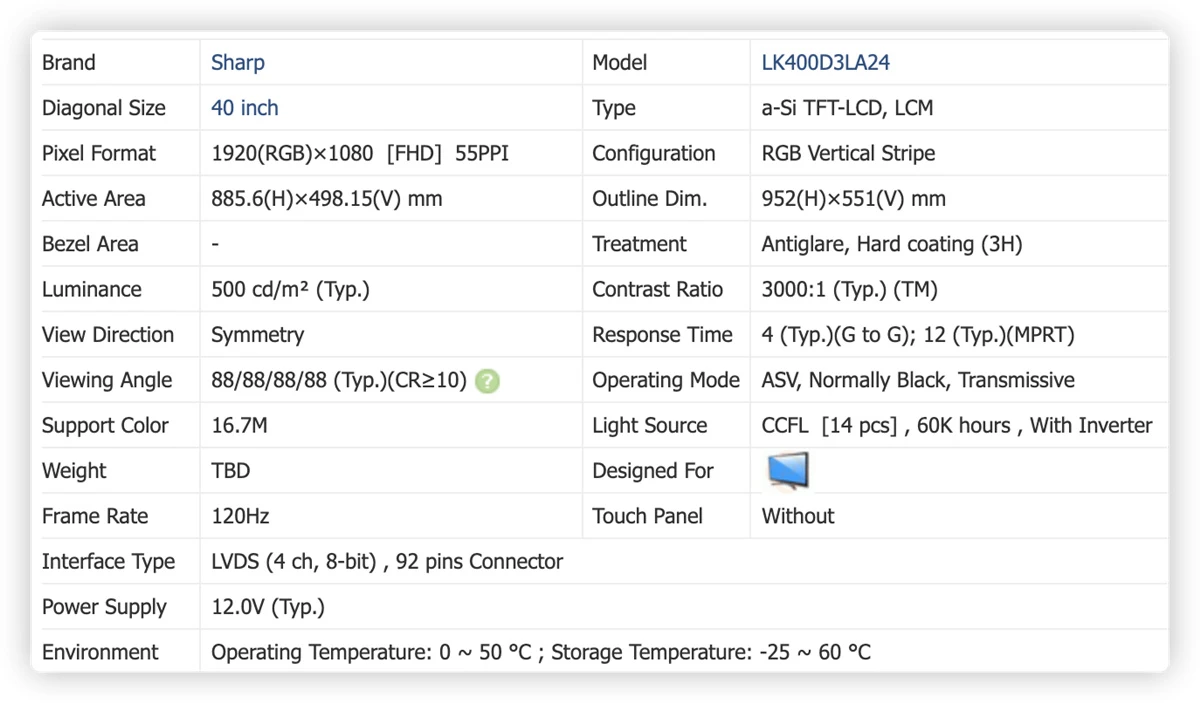Click the Active Area dimensions text
Image resolution: width=1200 pixels, height=703 pixels.
pos(327,199)
